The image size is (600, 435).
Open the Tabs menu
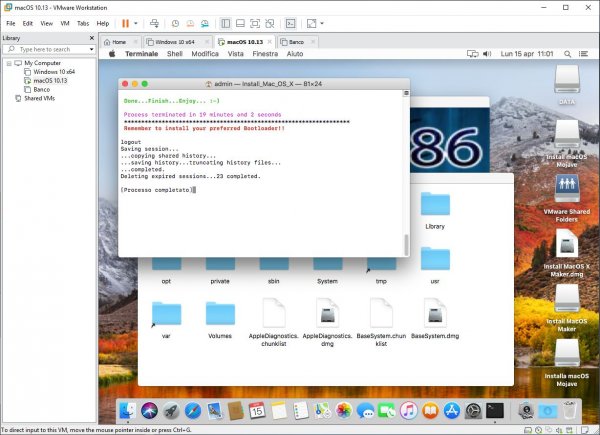click(x=83, y=23)
